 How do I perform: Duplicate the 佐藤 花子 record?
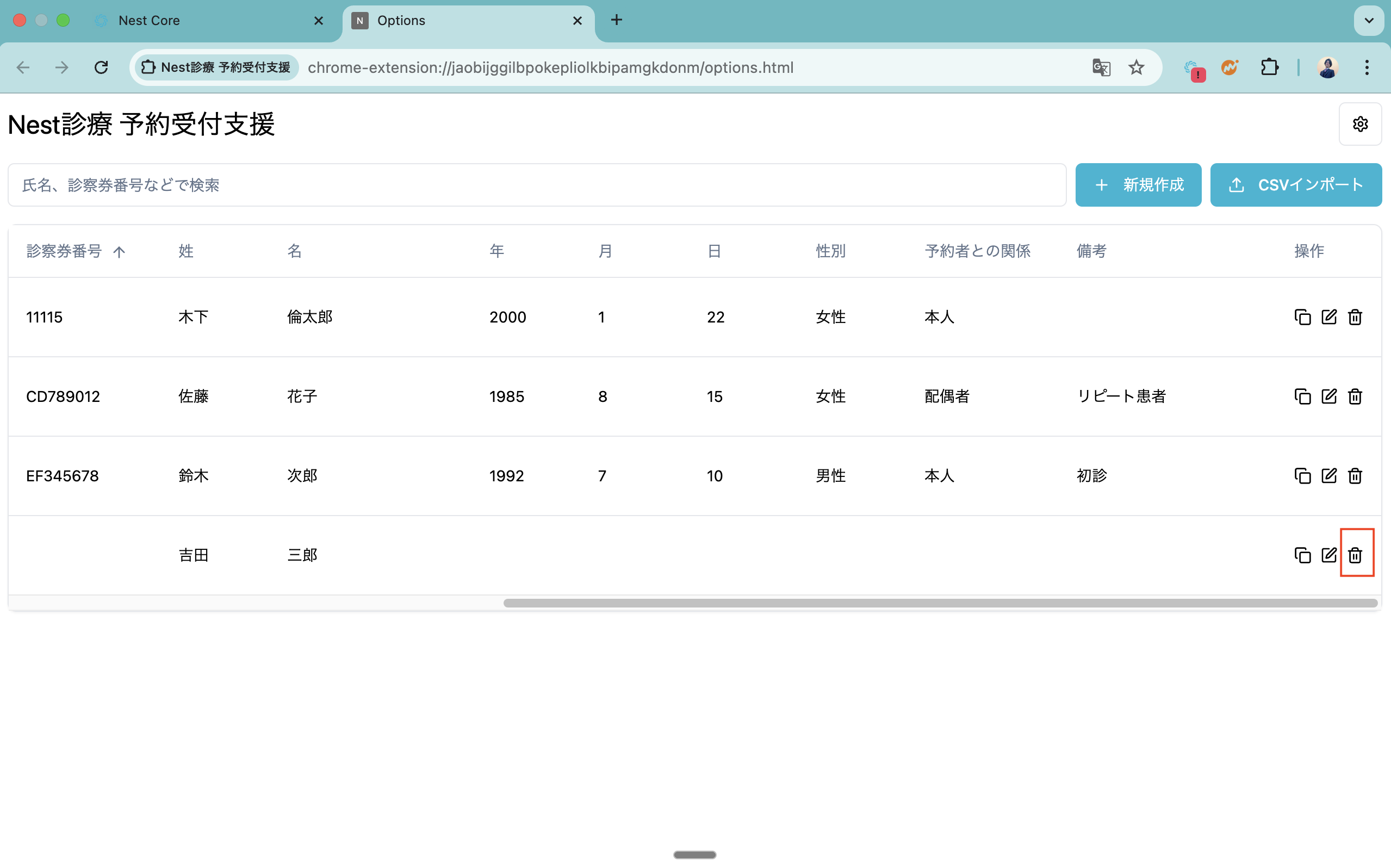coord(1302,396)
